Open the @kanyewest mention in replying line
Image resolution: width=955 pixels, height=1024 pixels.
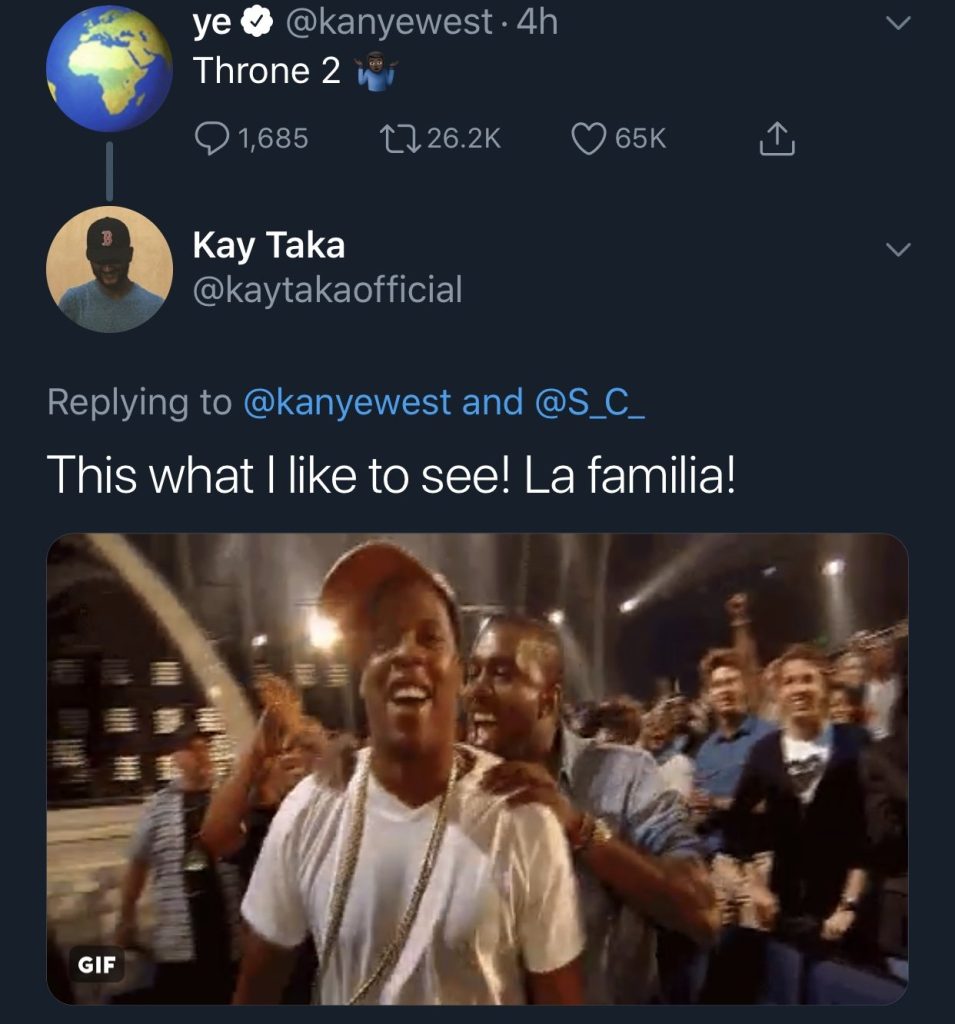(347, 402)
